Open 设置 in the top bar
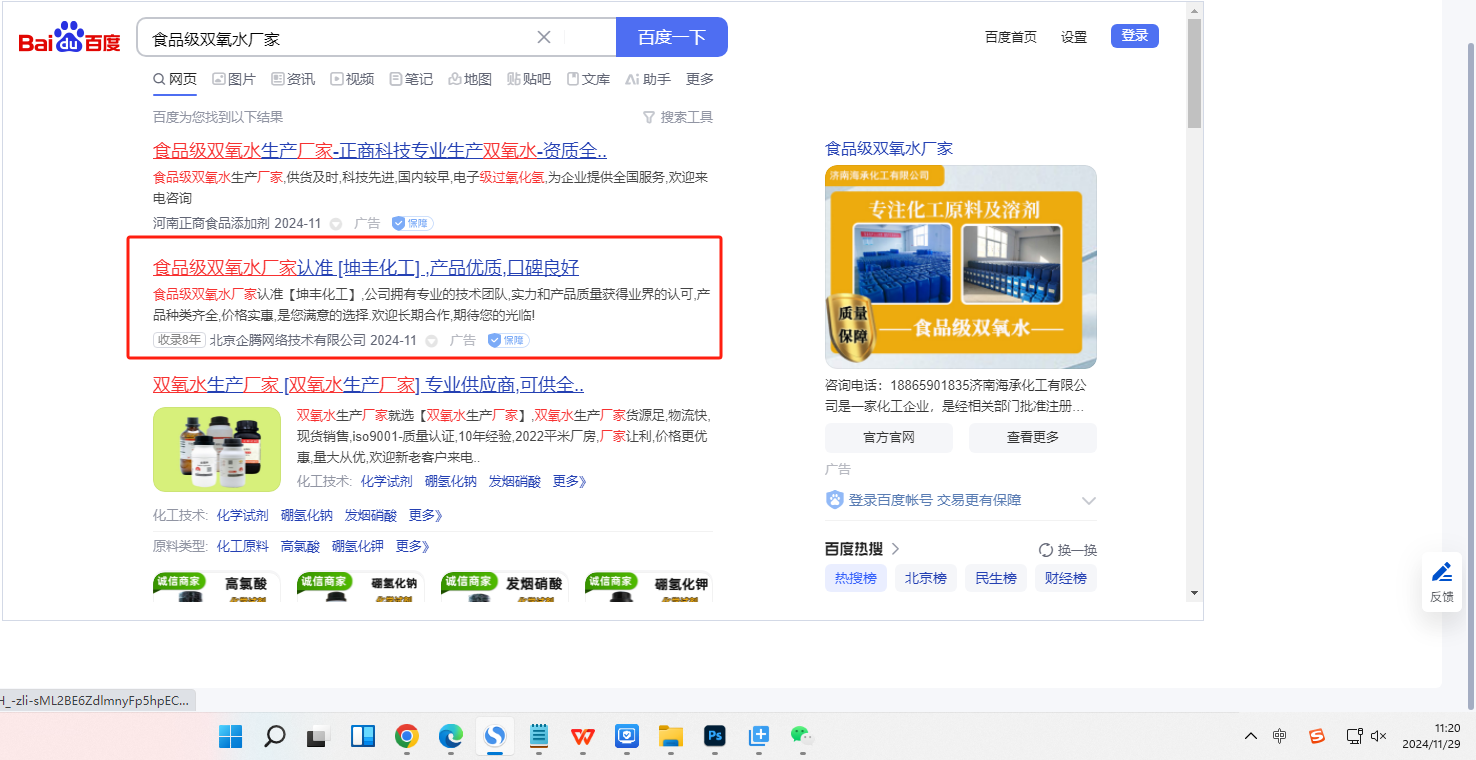 (x=1074, y=37)
